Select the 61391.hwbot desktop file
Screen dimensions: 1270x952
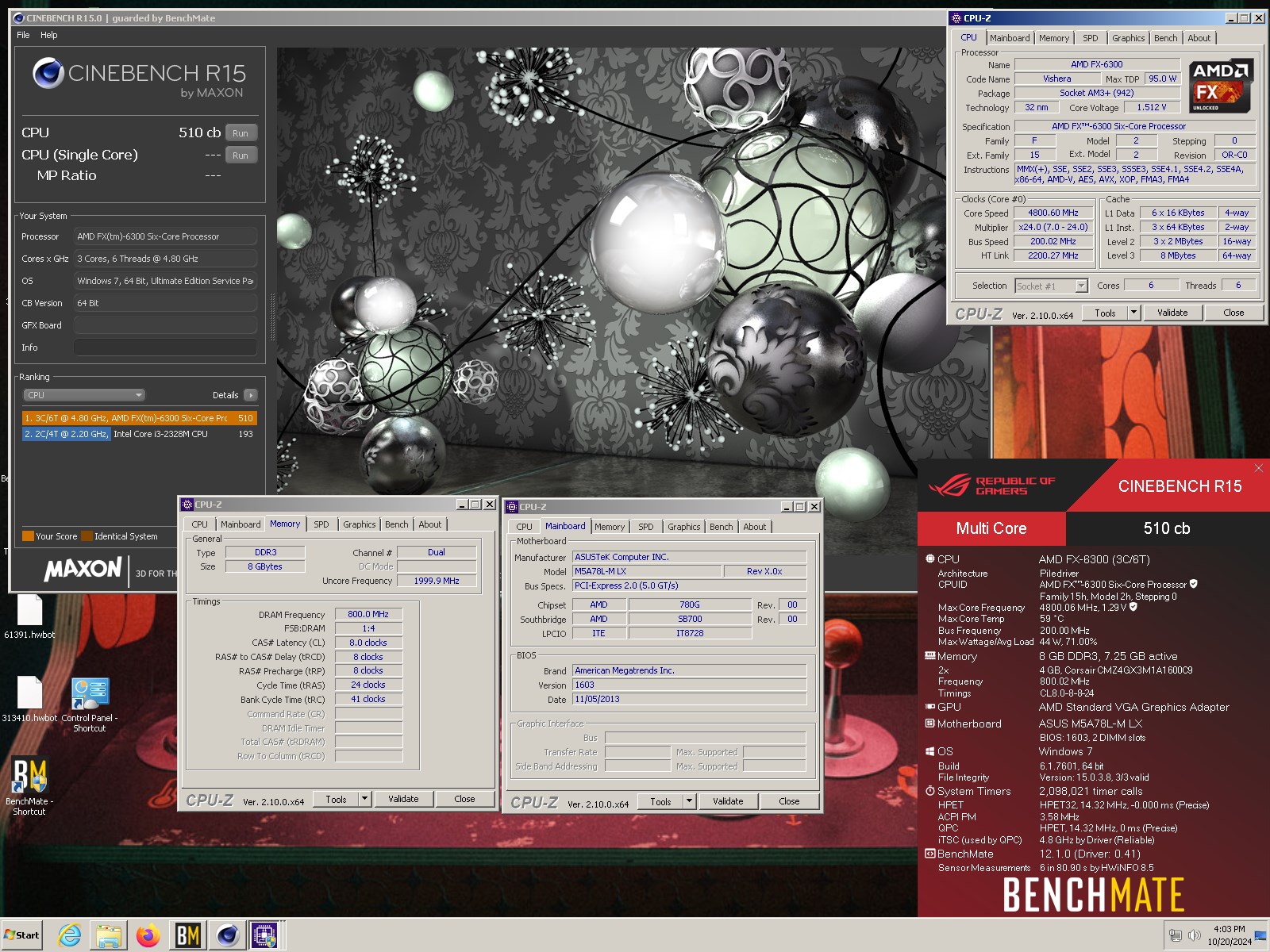(x=30, y=617)
